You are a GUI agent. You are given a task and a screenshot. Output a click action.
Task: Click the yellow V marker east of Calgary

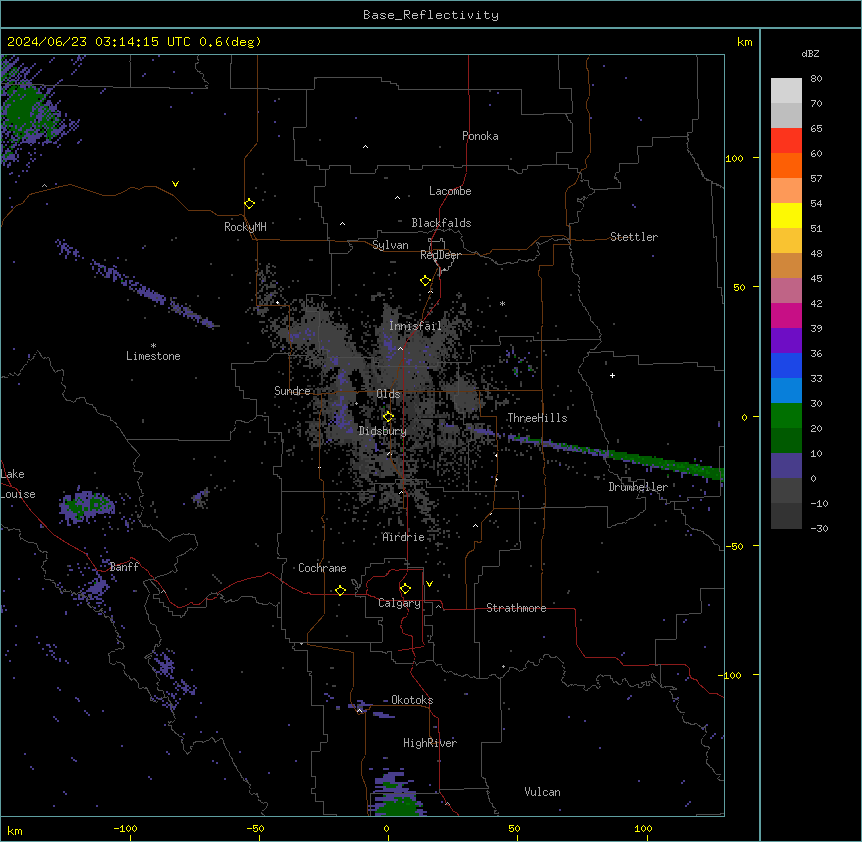(429, 584)
